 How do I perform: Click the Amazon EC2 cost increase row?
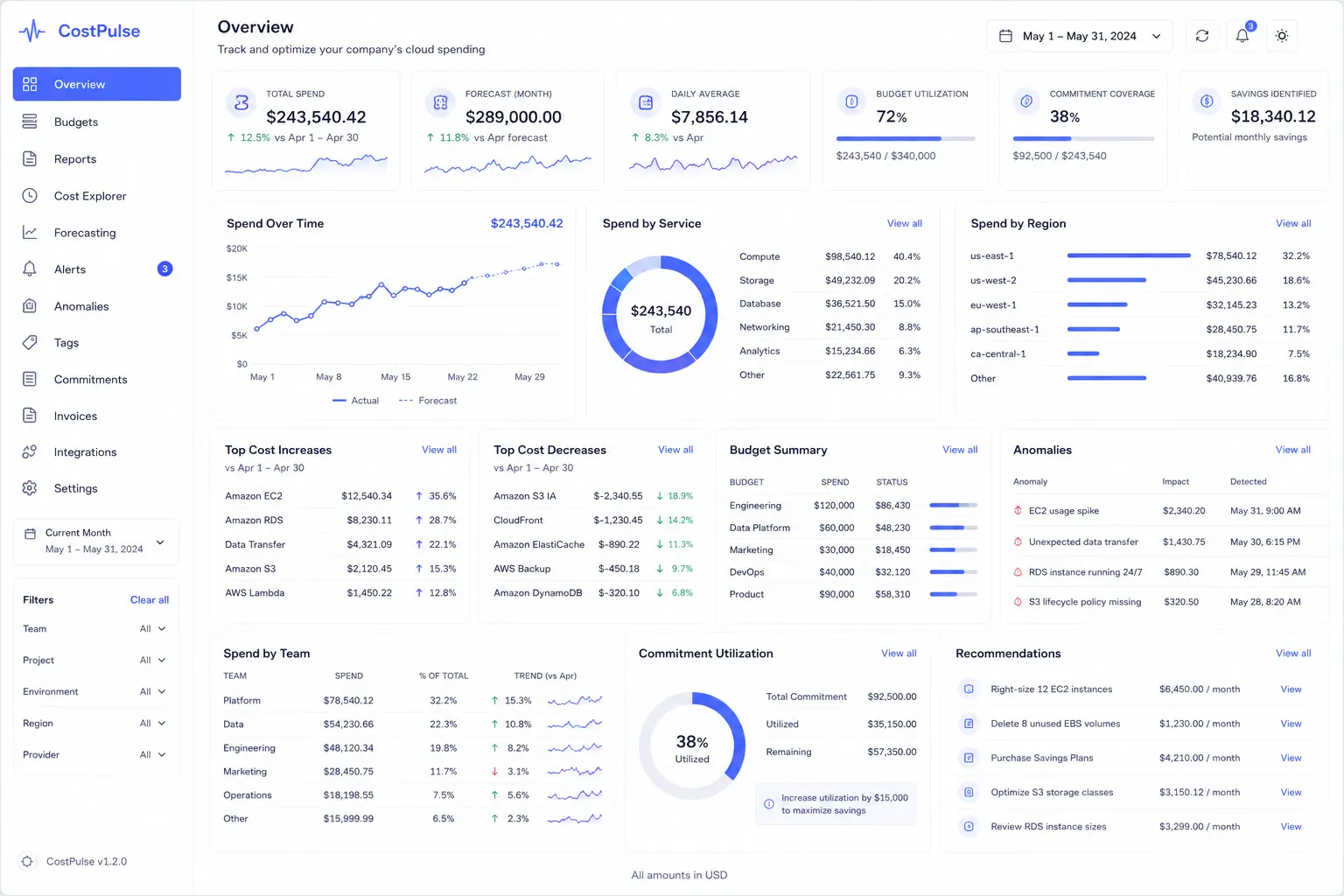point(340,496)
